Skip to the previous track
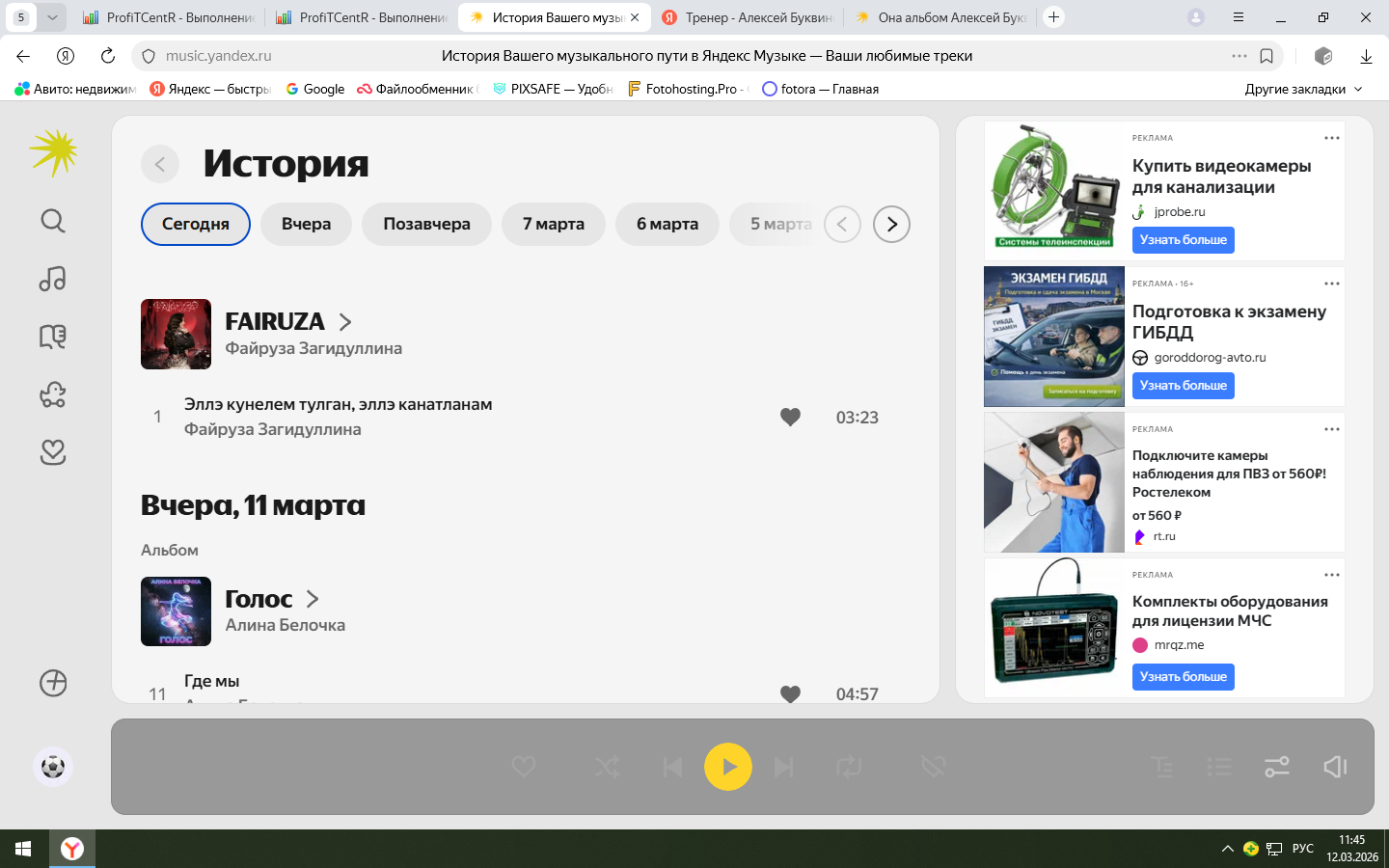1389x868 pixels. (x=672, y=767)
